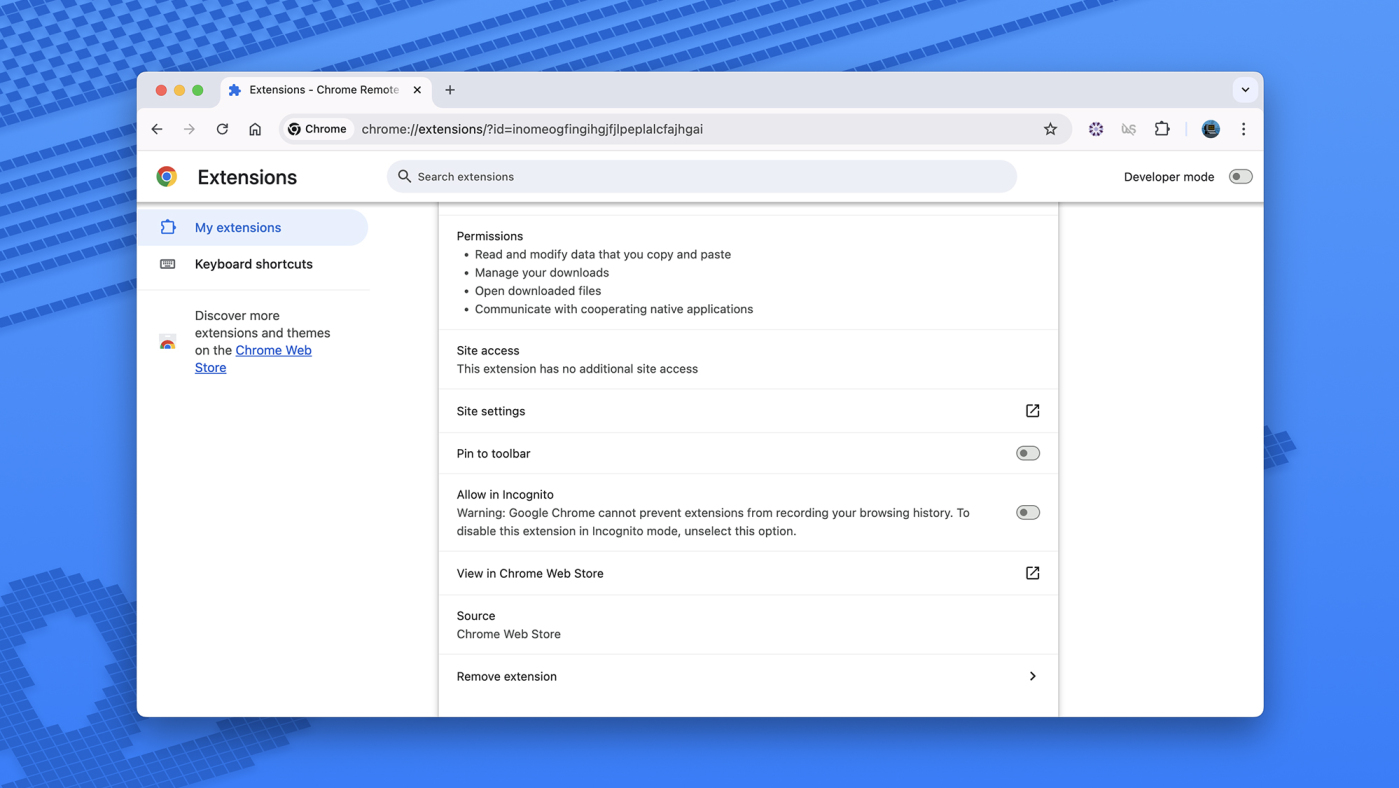
Task: Select My extensions in the sidebar
Action: click(238, 228)
